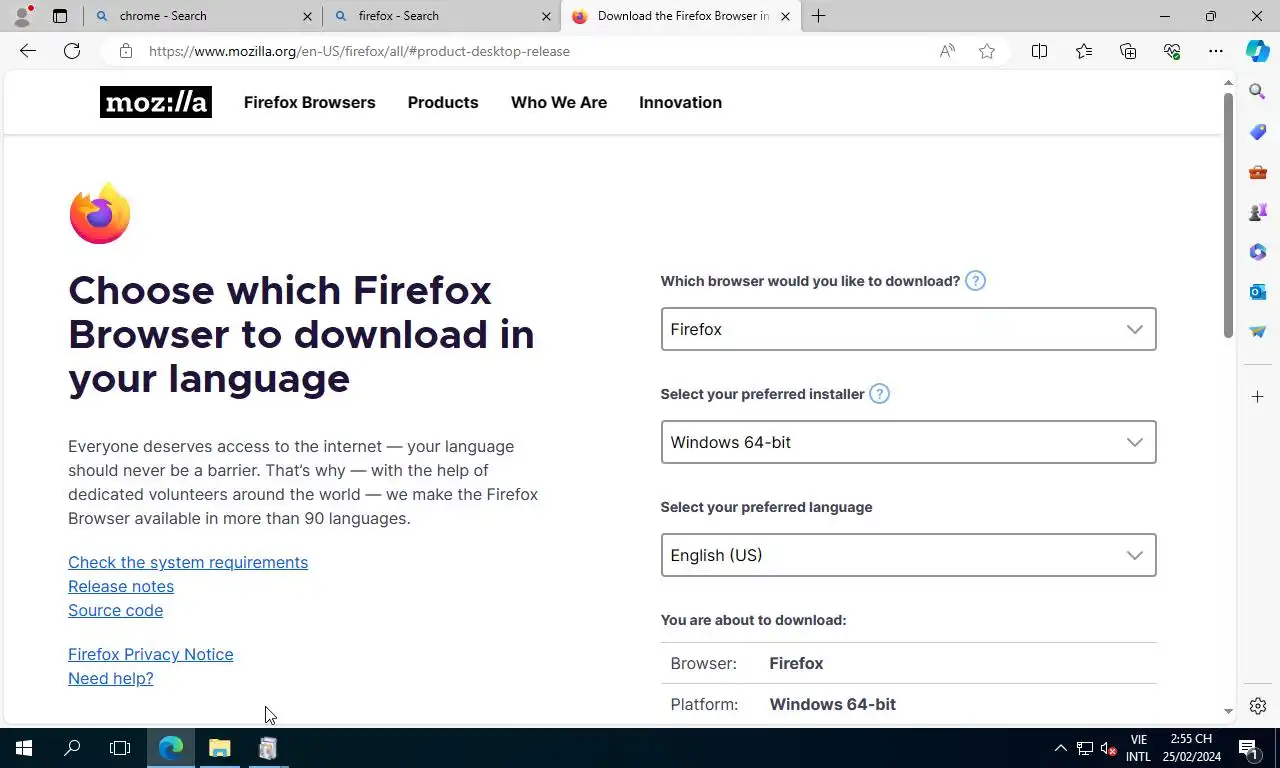Add this page to favorites star
The width and height of the screenshot is (1280, 768).
pyautogui.click(x=987, y=51)
